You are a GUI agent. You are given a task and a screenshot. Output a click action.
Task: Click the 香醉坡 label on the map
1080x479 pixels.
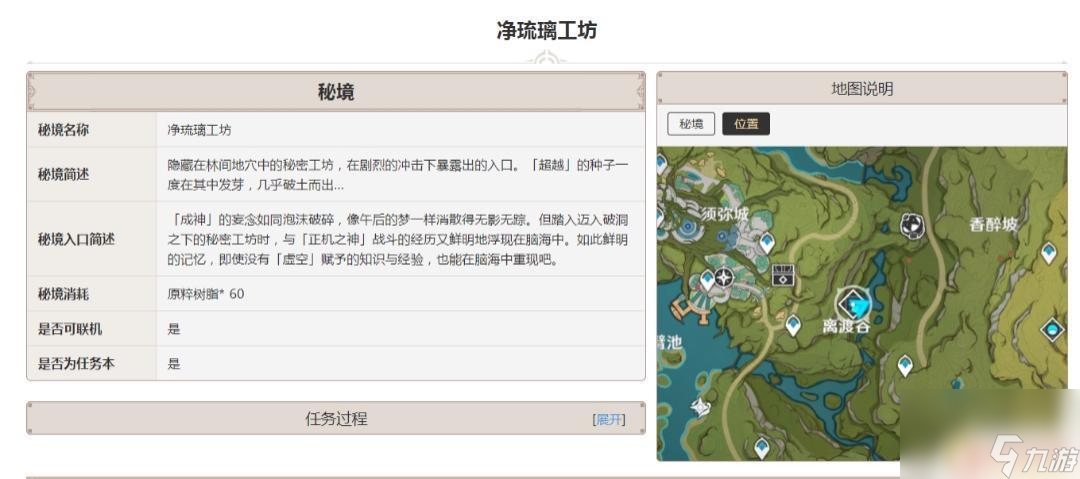992,224
